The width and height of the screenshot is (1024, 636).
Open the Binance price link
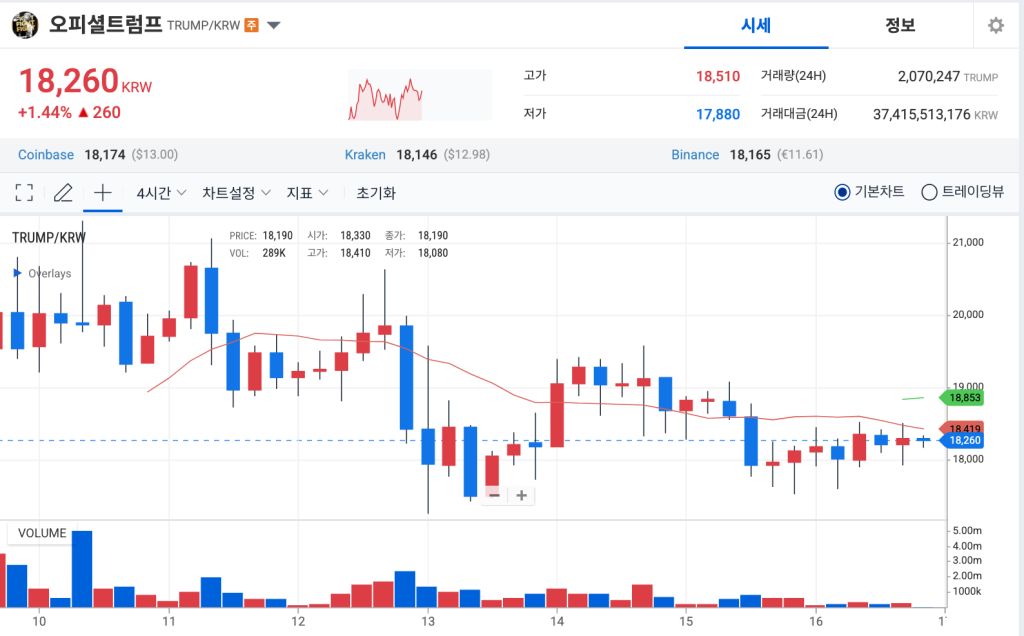pos(695,155)
